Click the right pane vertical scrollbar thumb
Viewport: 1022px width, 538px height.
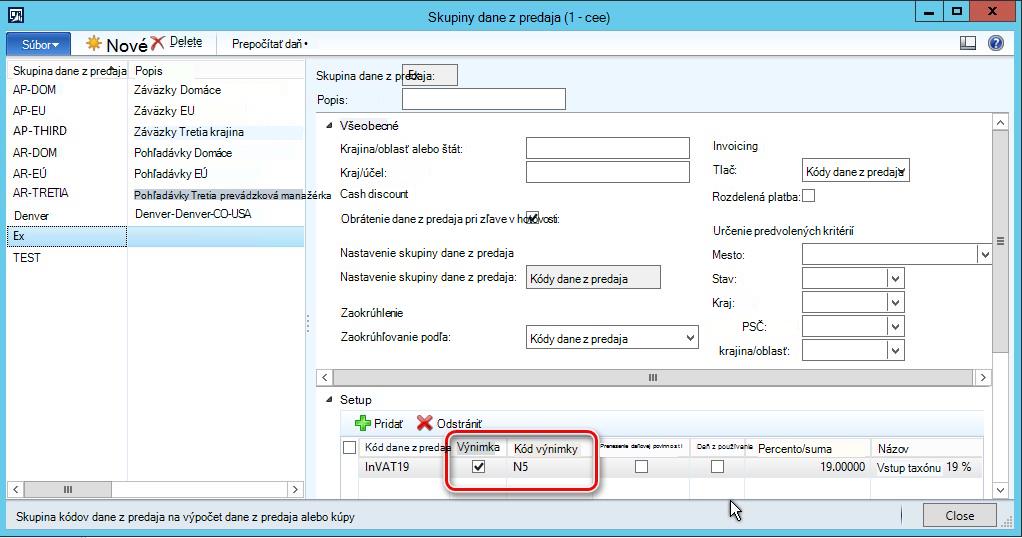pos(1000,241)
